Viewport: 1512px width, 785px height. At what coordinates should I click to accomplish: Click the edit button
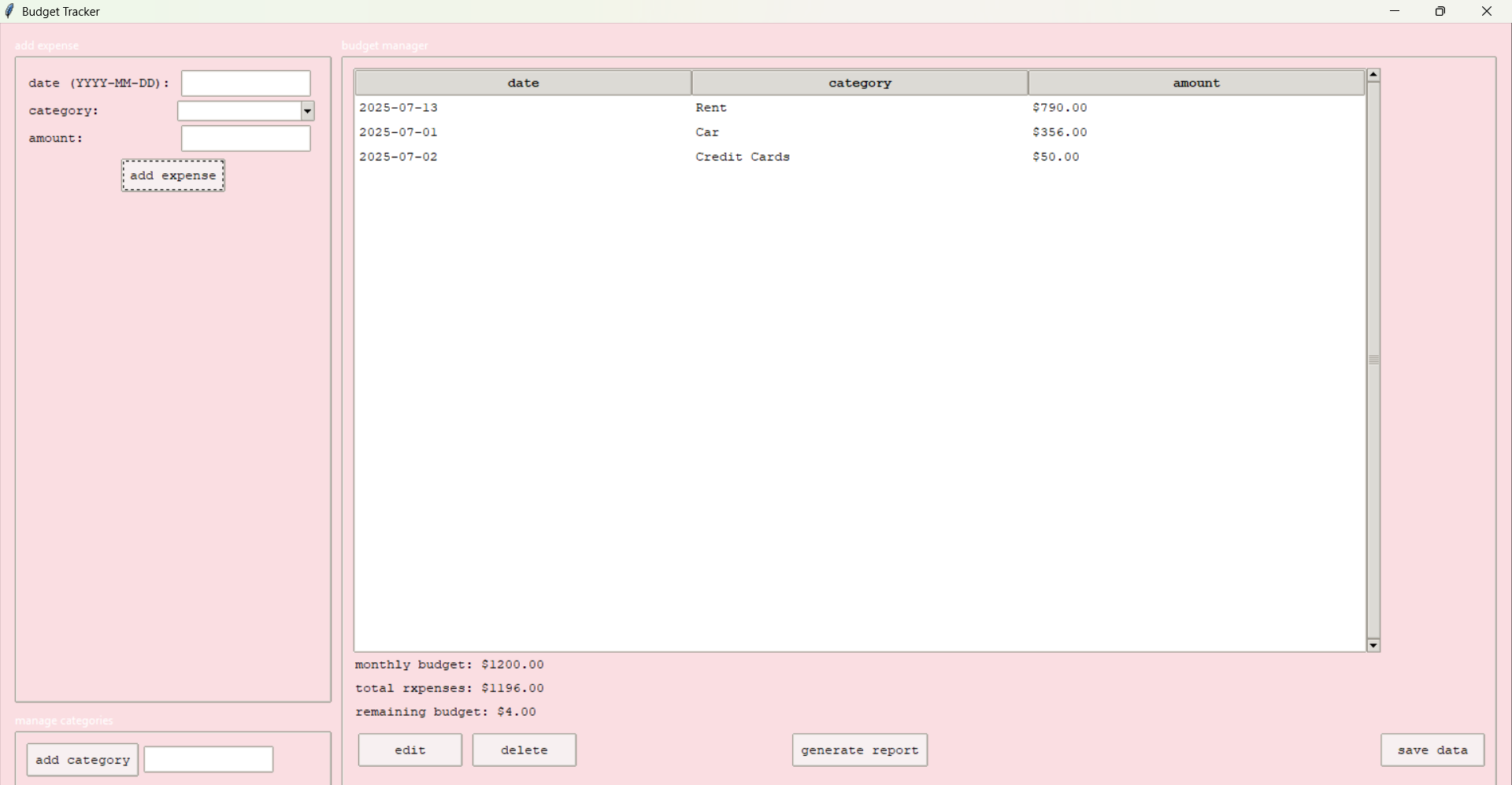[x=410, y=750]
